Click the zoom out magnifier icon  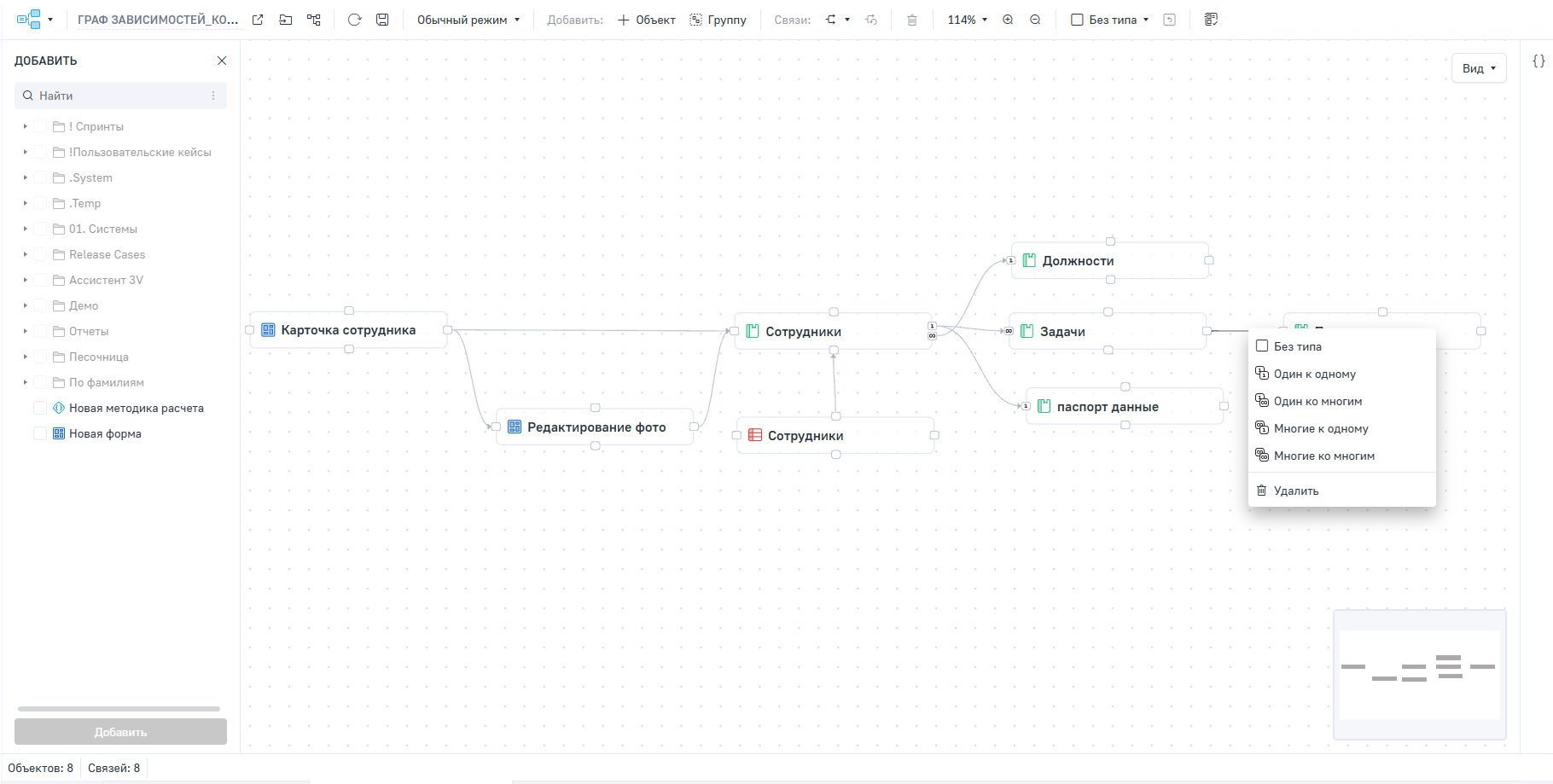tap(1035, 20)
